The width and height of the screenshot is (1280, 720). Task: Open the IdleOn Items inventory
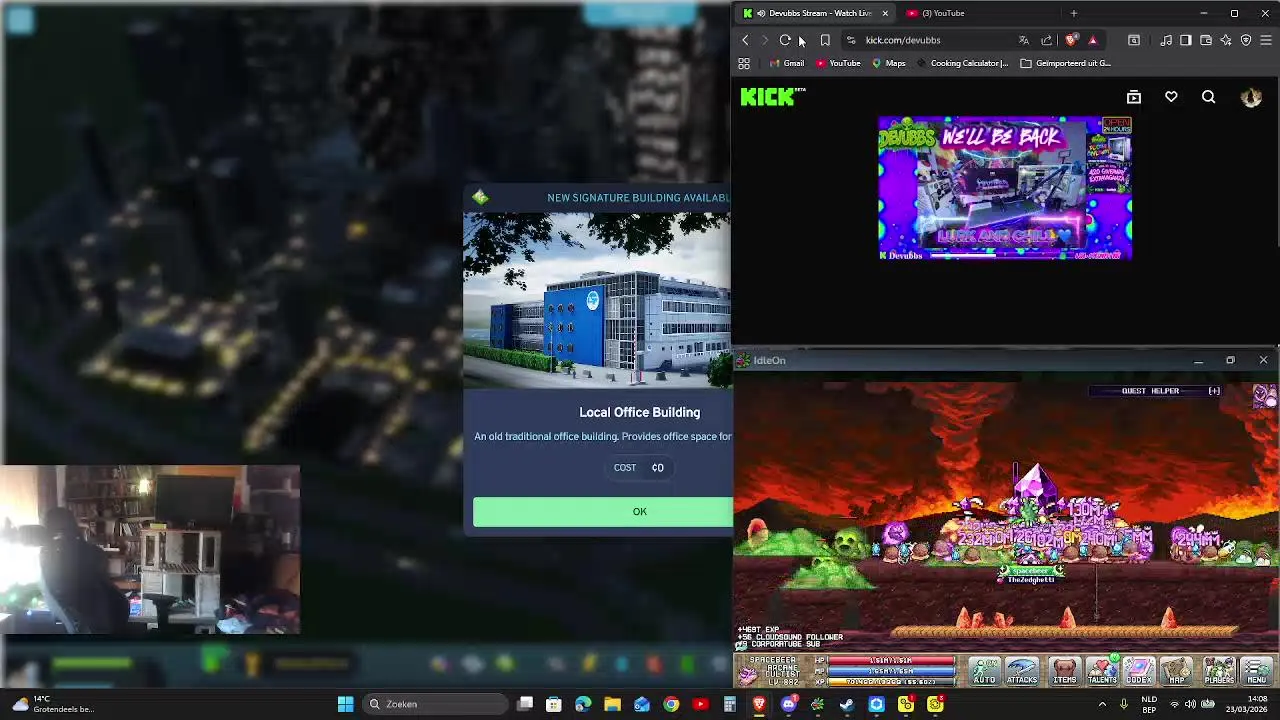tap(1064, 671)
